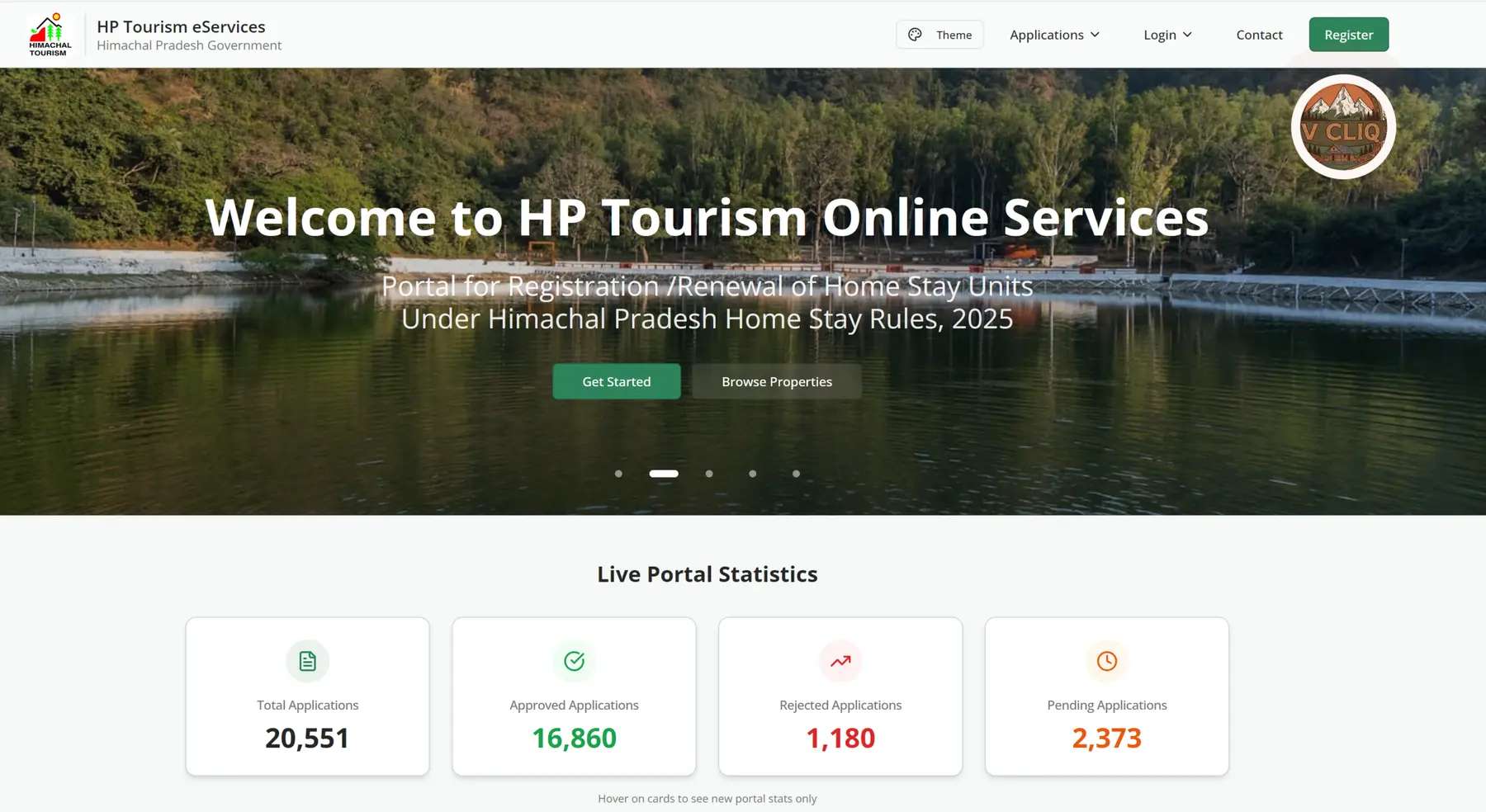
Task: Open the Theme palette icon
Action: click(x=915, y=34)
